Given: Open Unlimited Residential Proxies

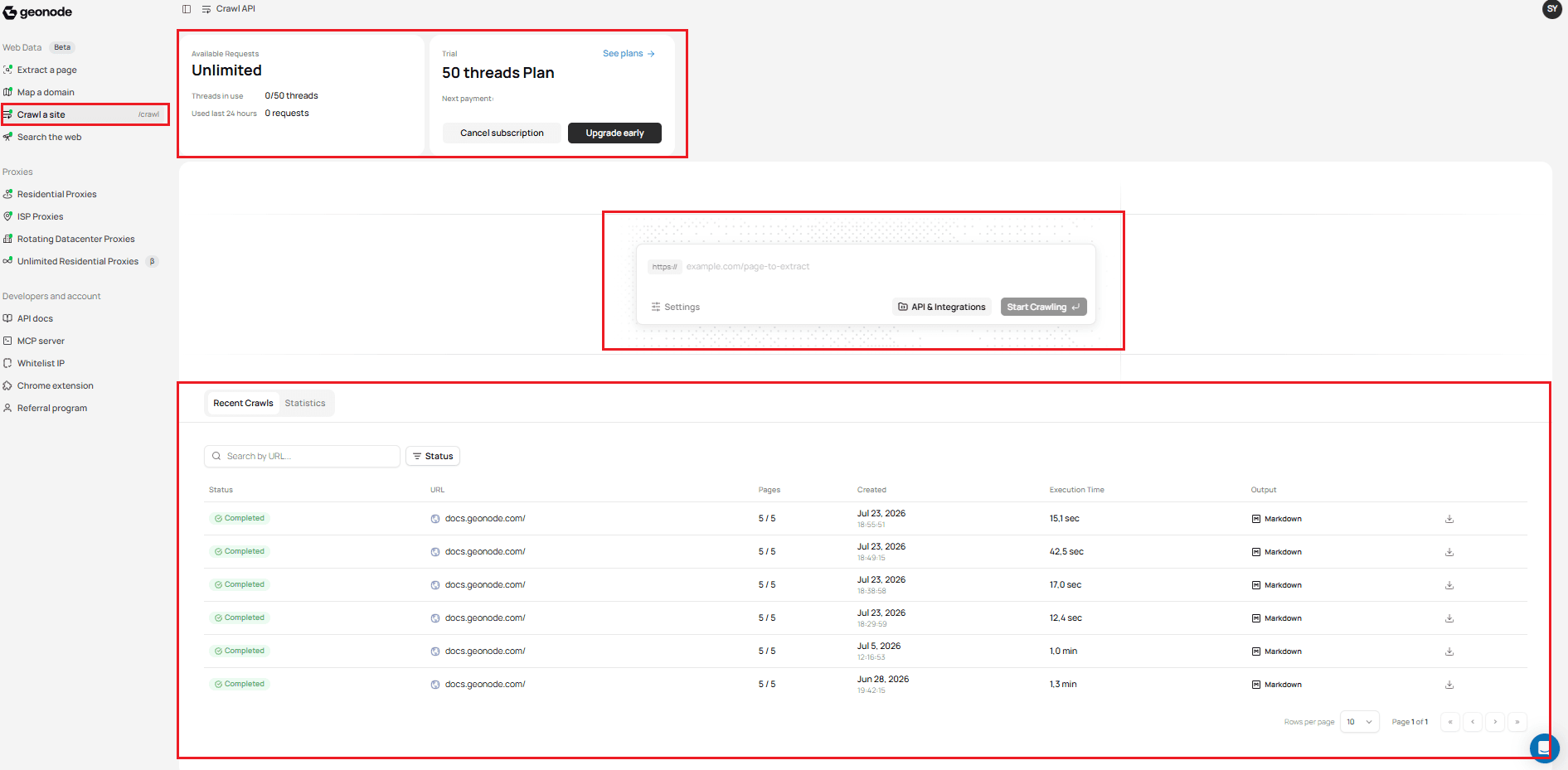Looking at the screenshot, I should click(x=78, y=261).
